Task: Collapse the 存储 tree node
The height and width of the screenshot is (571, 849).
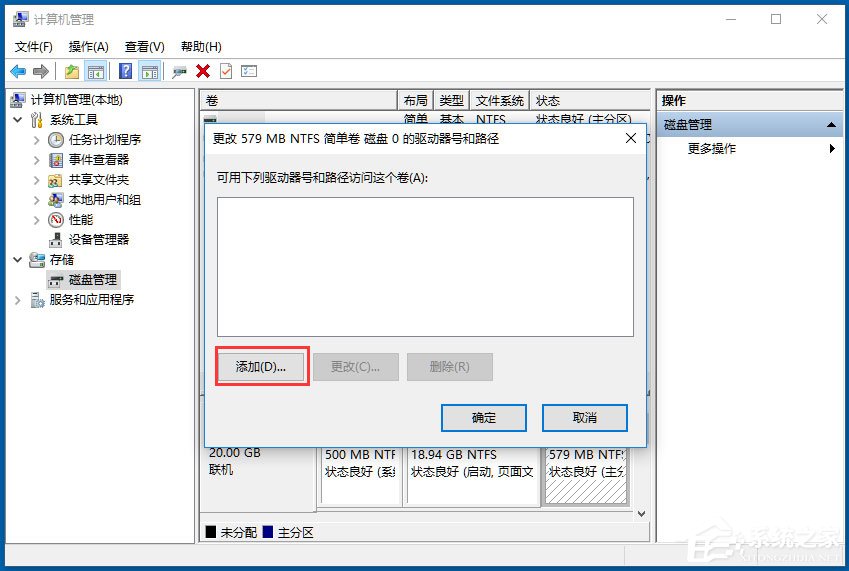Action: [18, 260]
